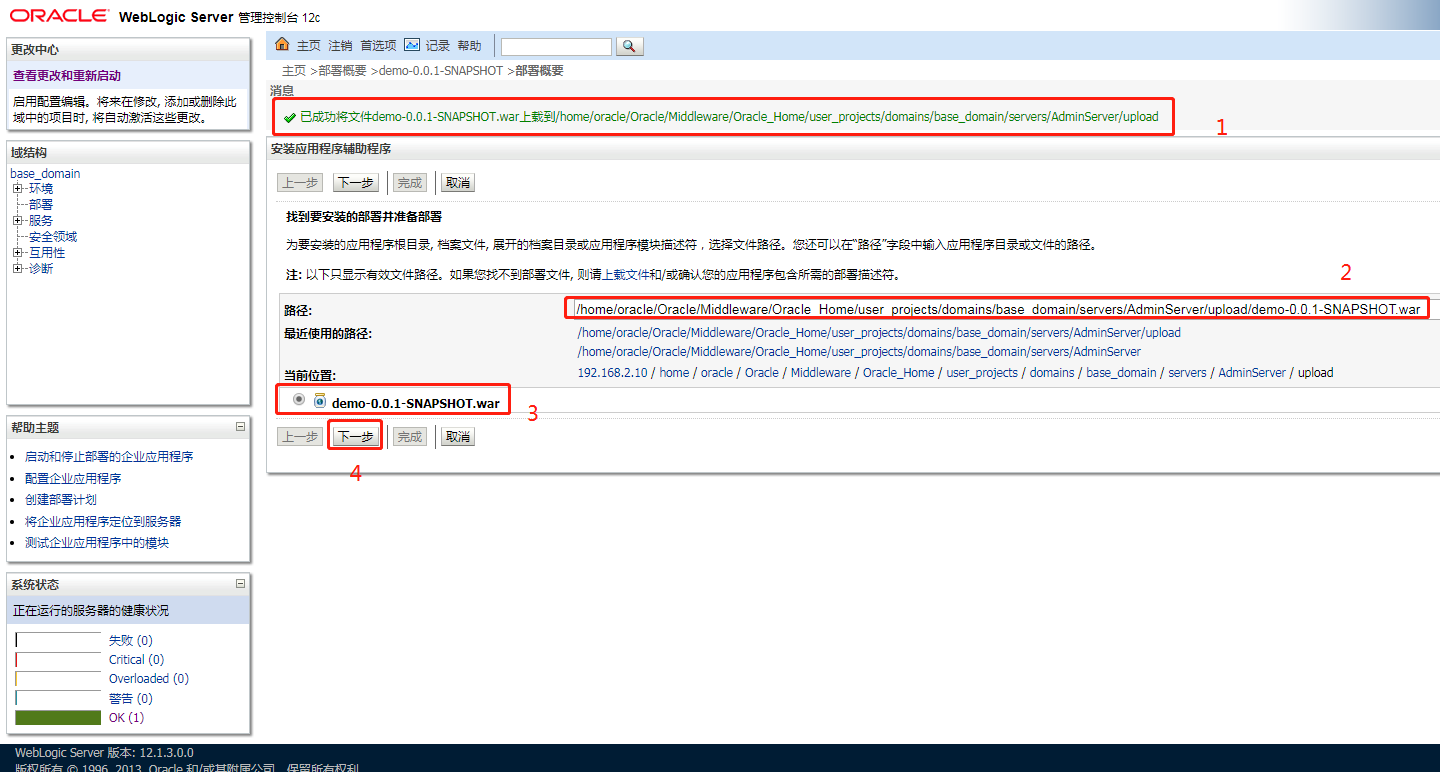Click 注销 to log out
The height and width of the screenshot is (772, 1440).
pyautogui.click(x=341, y=46)
